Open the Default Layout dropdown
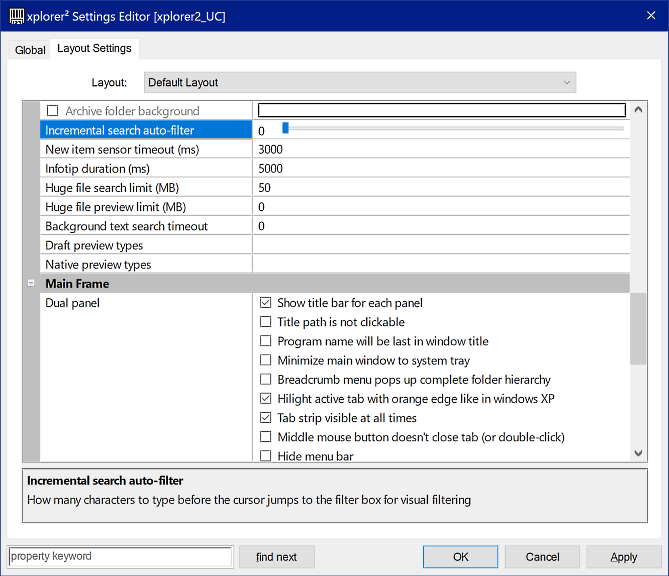The height and width of the screenshot is (576, 669). [360, 82]
